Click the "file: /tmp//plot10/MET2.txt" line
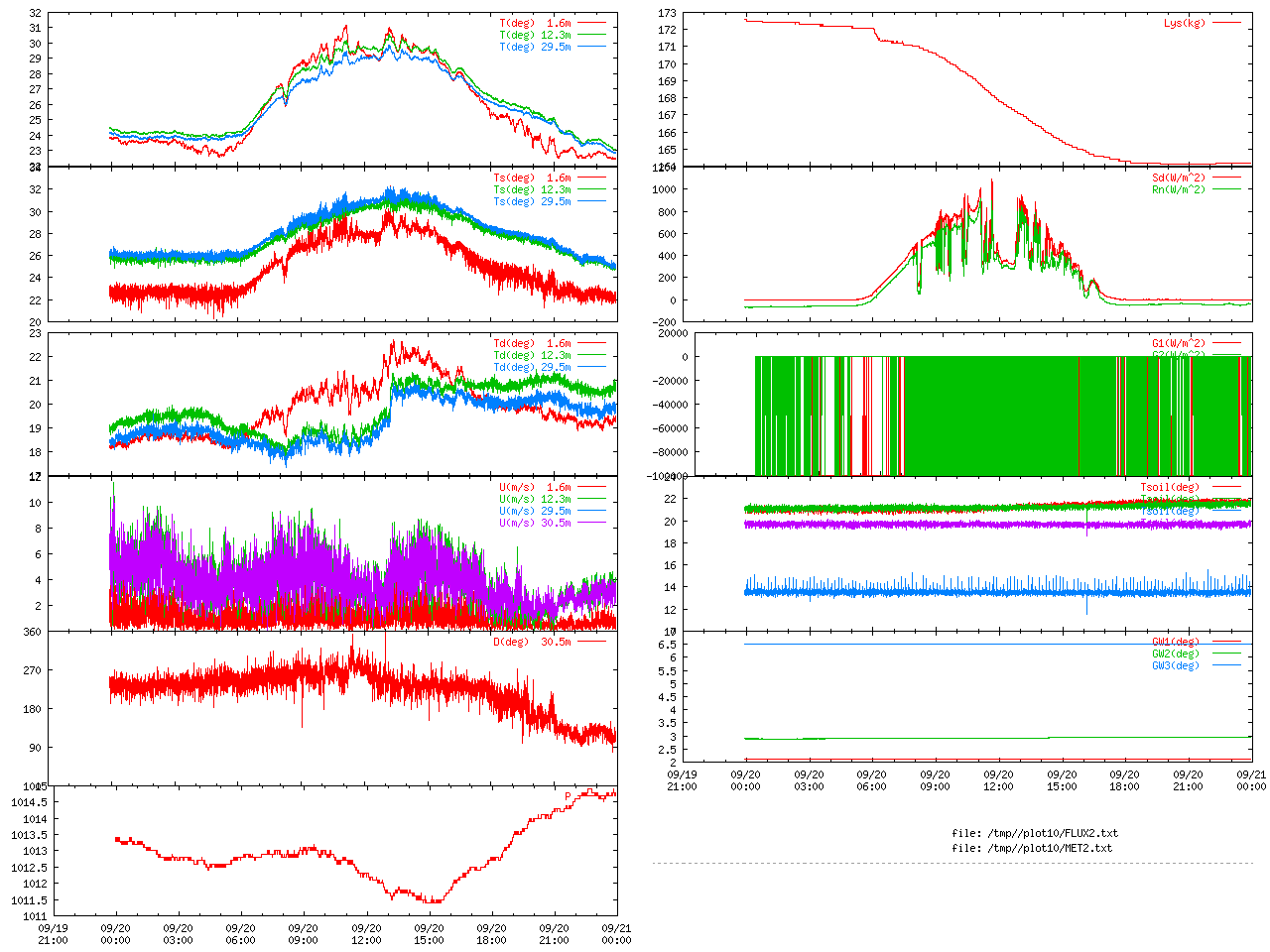The image size is (1270, 952). [x=1032, y=848]
